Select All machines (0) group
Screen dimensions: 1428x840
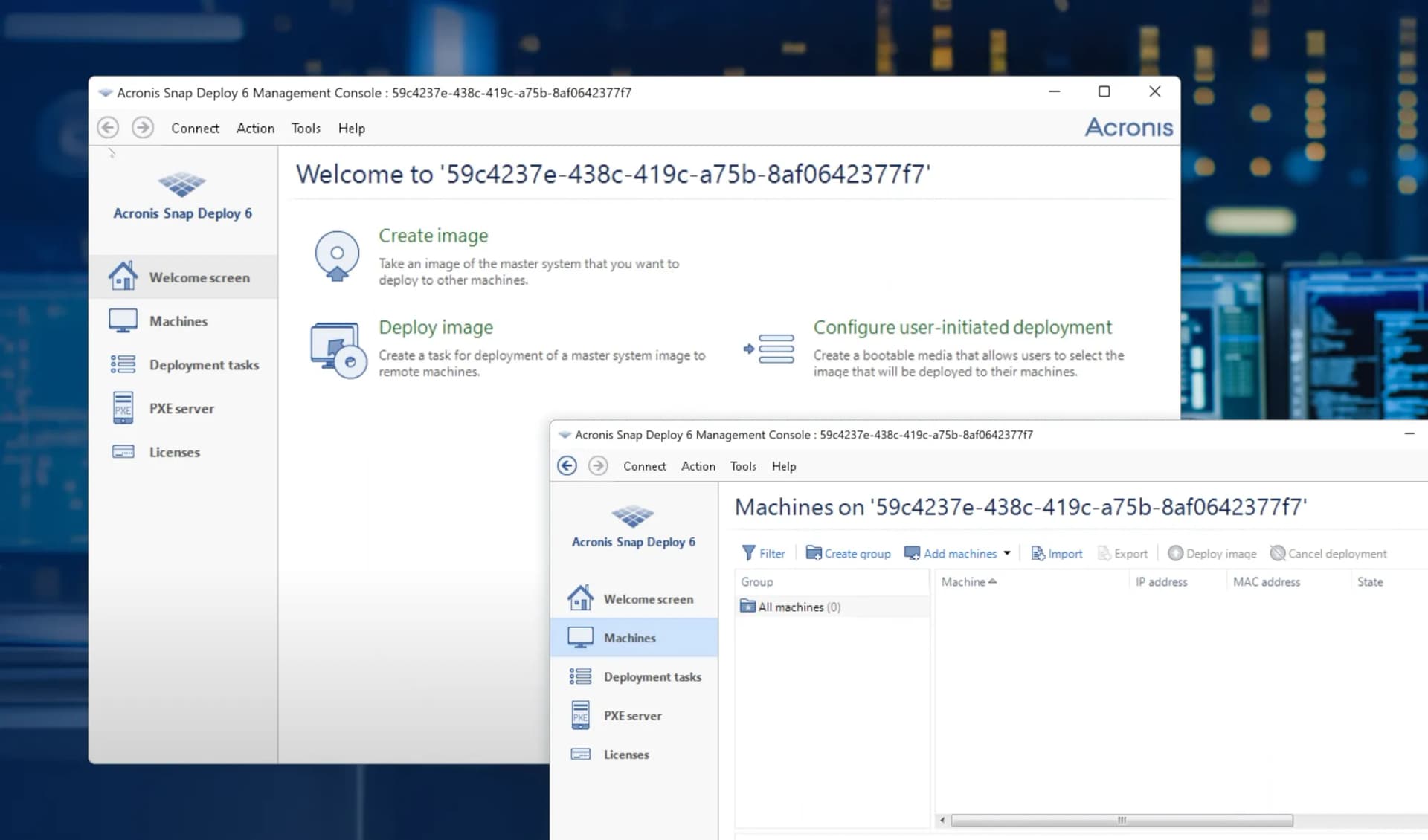tap(799, 607)
